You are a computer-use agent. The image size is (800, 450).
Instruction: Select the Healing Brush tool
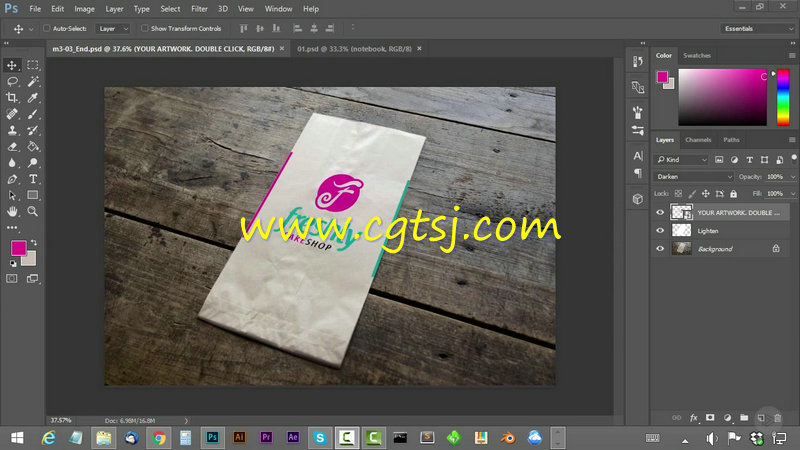pos(12,114)
